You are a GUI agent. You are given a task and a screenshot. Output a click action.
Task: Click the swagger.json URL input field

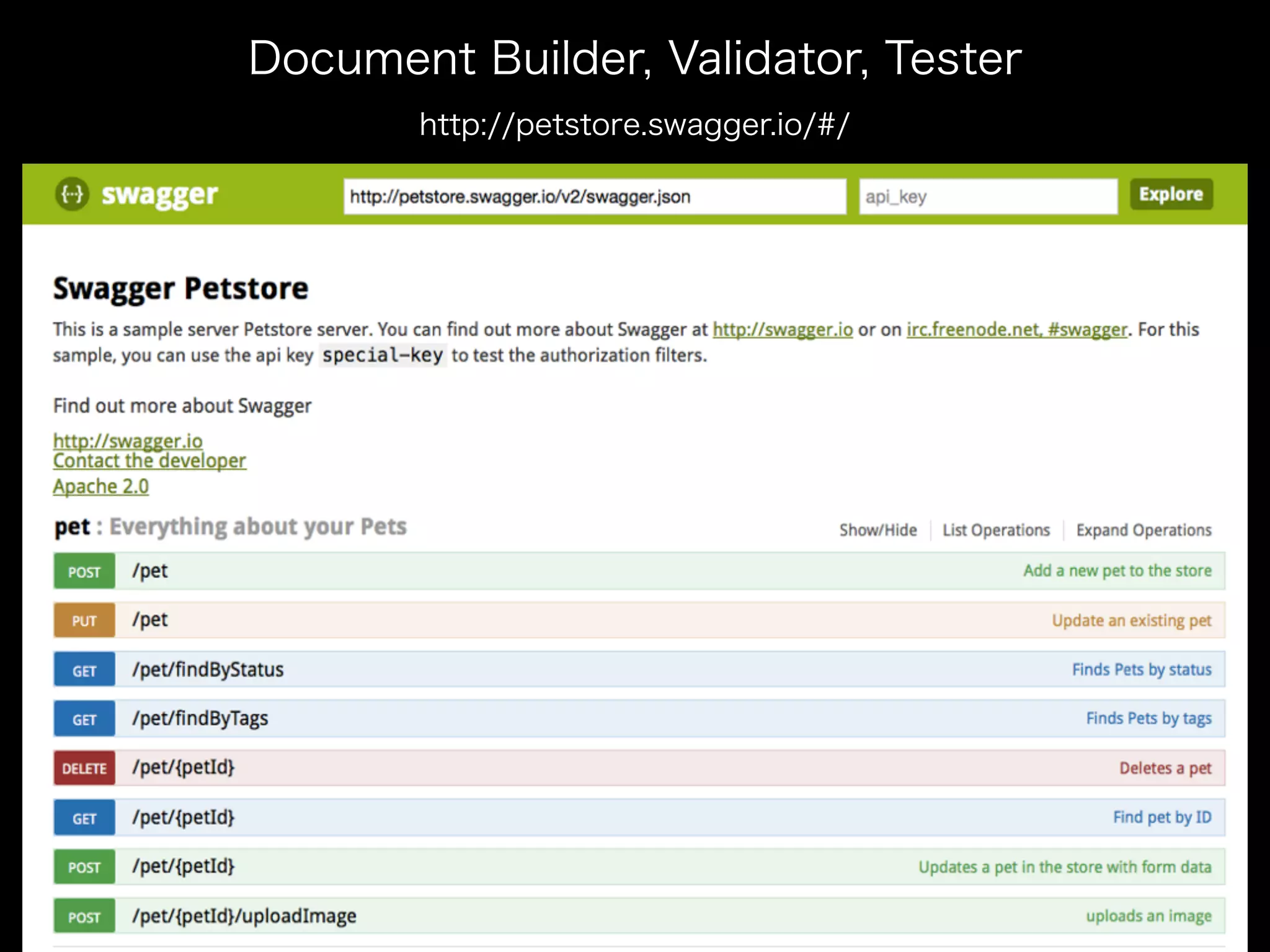tap(595, 196)
